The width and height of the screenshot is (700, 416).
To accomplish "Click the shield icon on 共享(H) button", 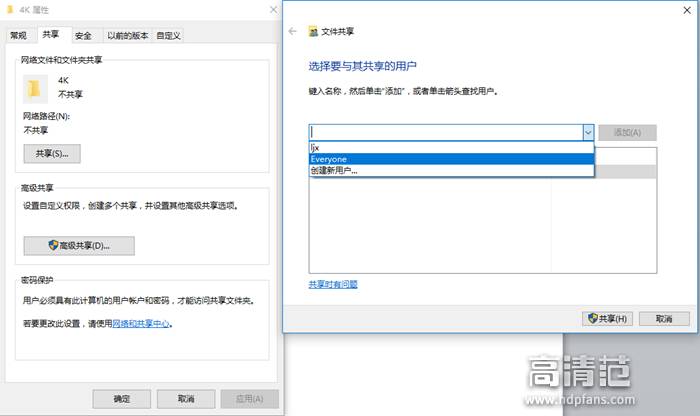I will pos(593,318).
